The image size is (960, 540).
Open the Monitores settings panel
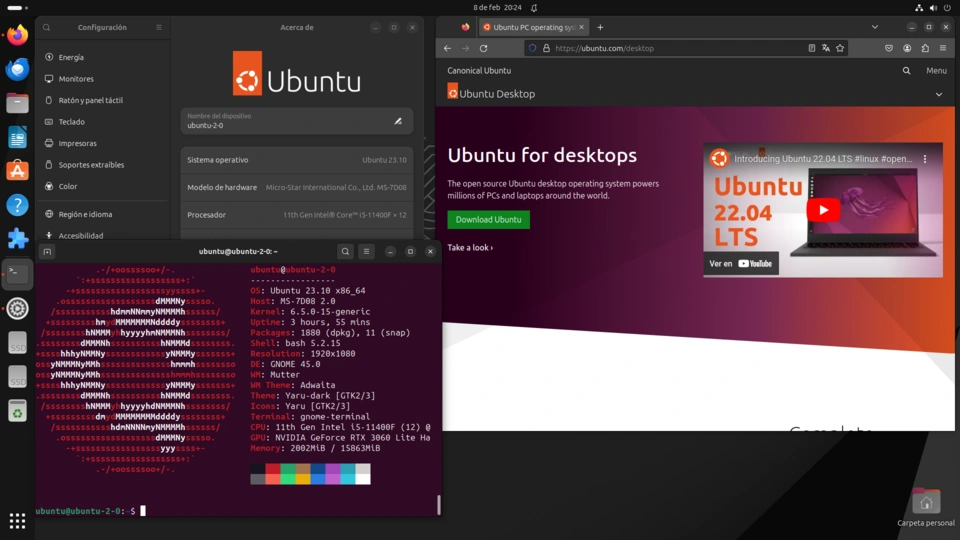(x=76, y=79)
